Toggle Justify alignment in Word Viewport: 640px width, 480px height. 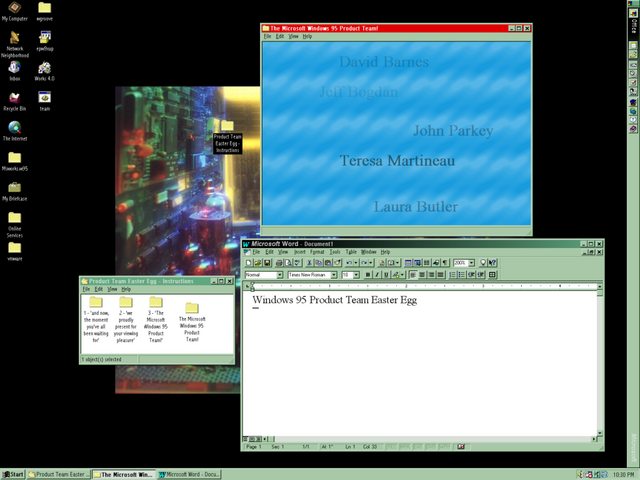(x=440, y=275)
